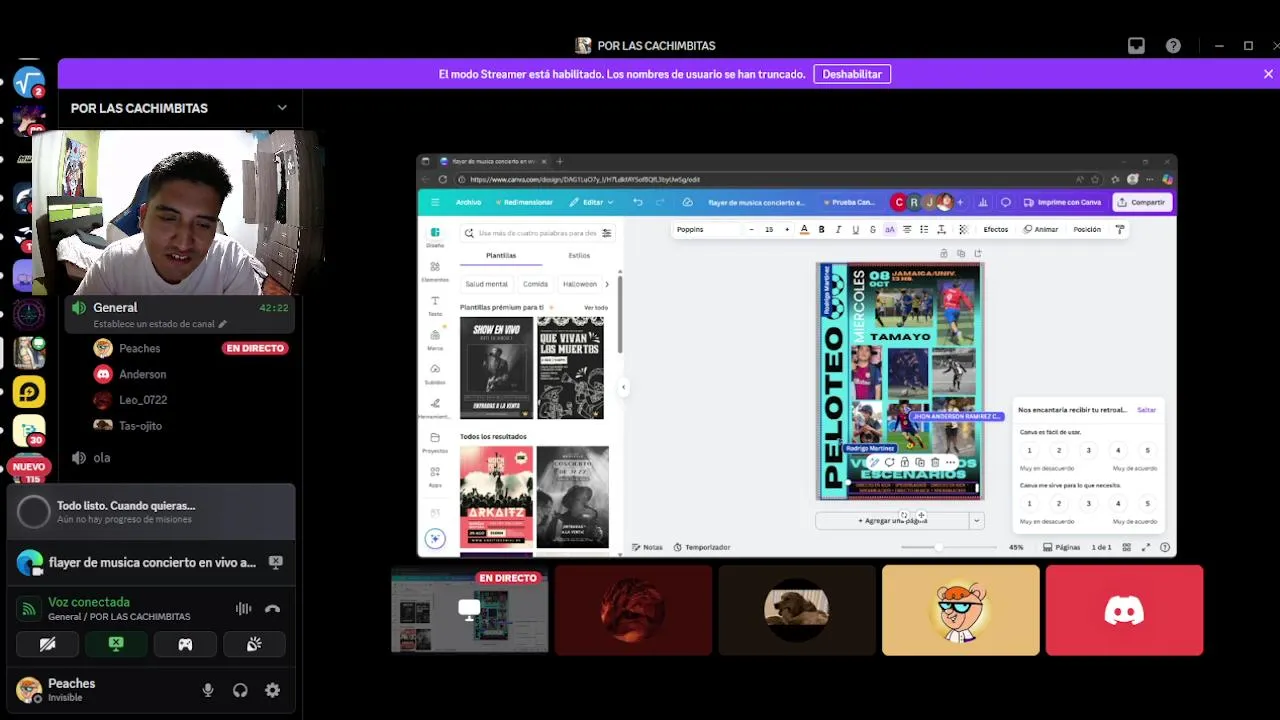Open the Poppins font family selector
The image size is (1280, 720).
pyautogui.click(x=707, y=229)
